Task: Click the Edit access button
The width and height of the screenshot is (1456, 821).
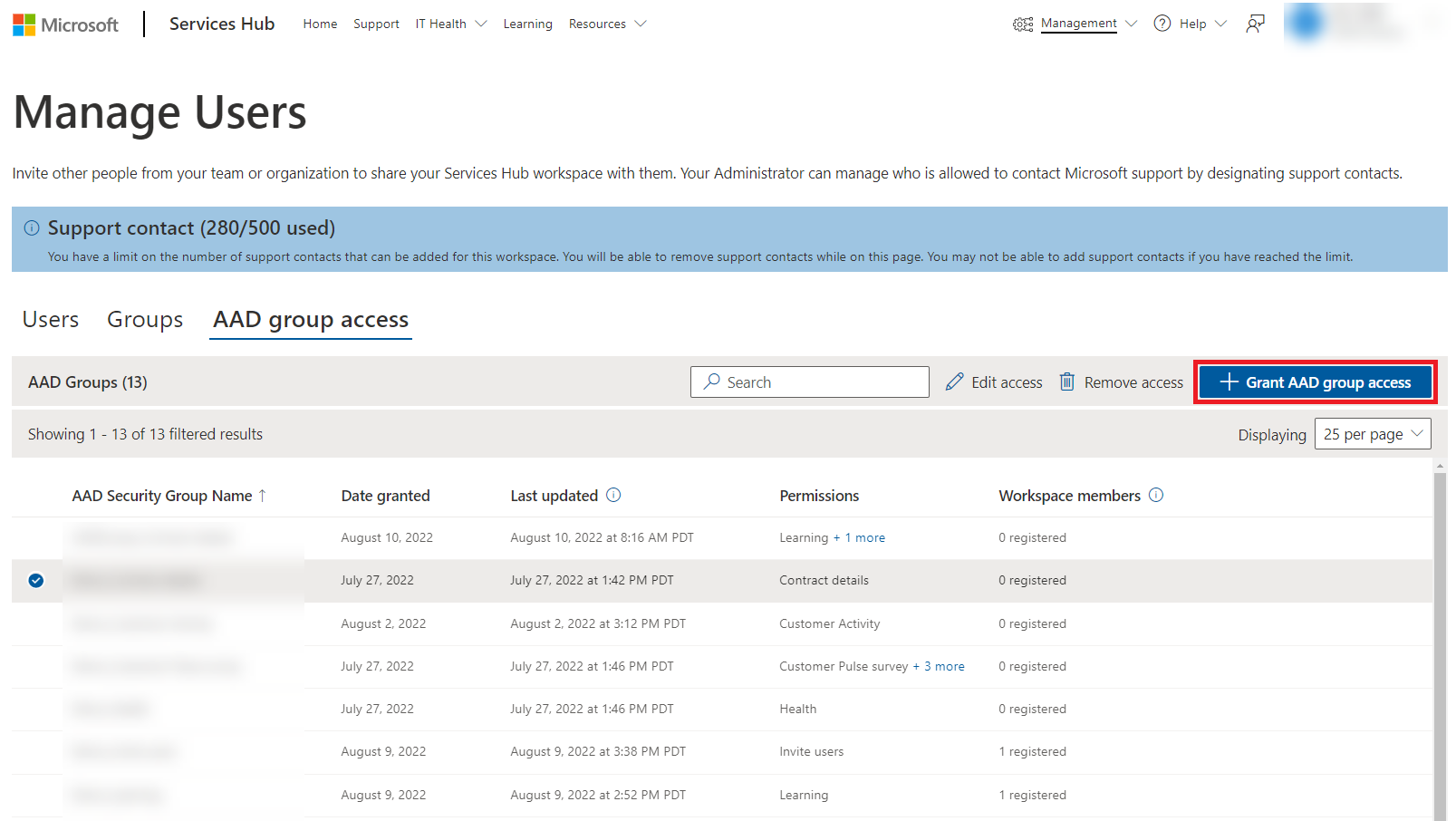Action: tap(994, 382)
